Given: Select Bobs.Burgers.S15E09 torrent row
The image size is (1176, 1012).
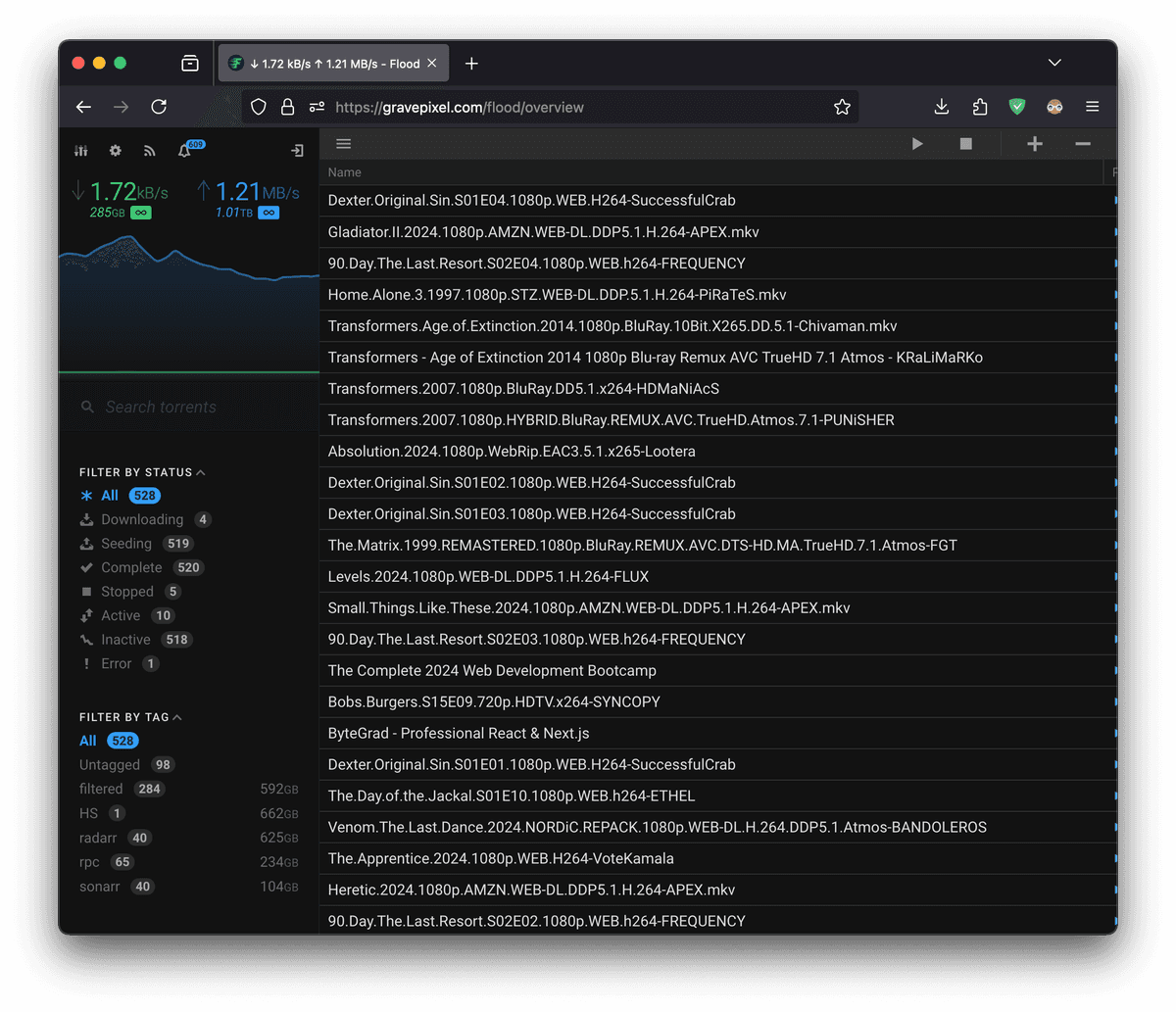Looking at the screenshot, I should coord(718,702).
